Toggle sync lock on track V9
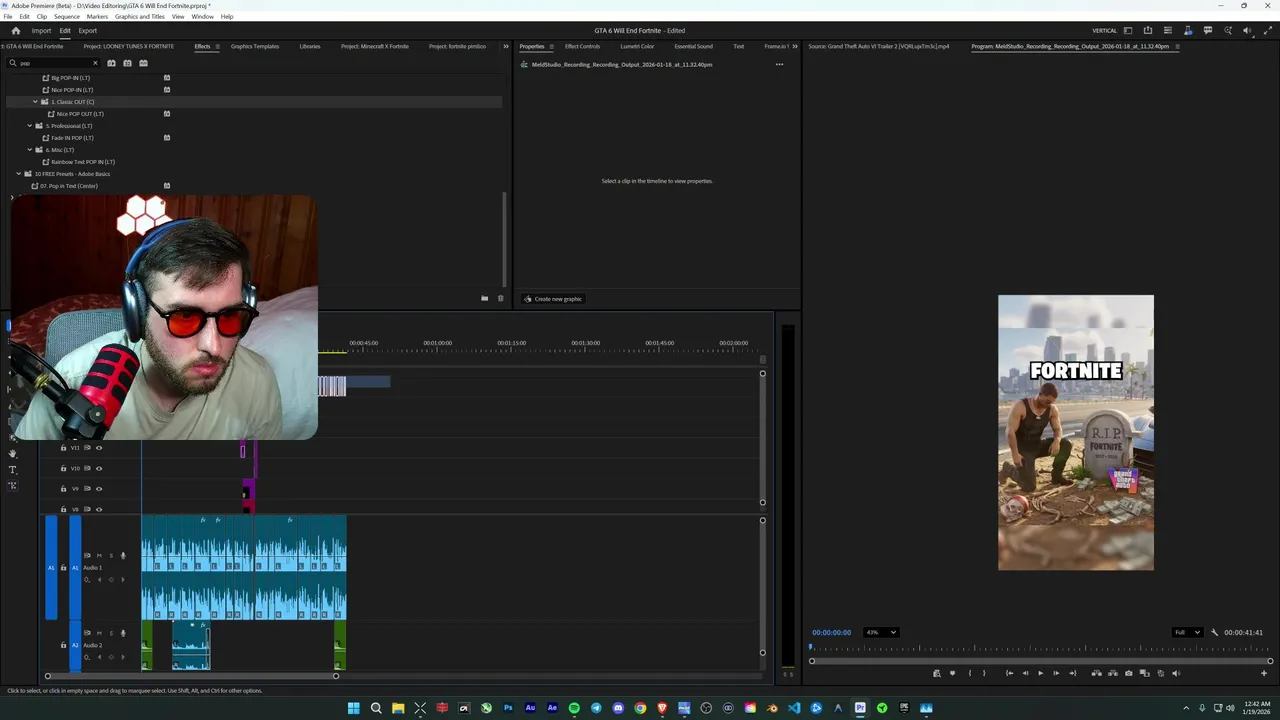Screen dimensions: 1280x720 (87, 489)
